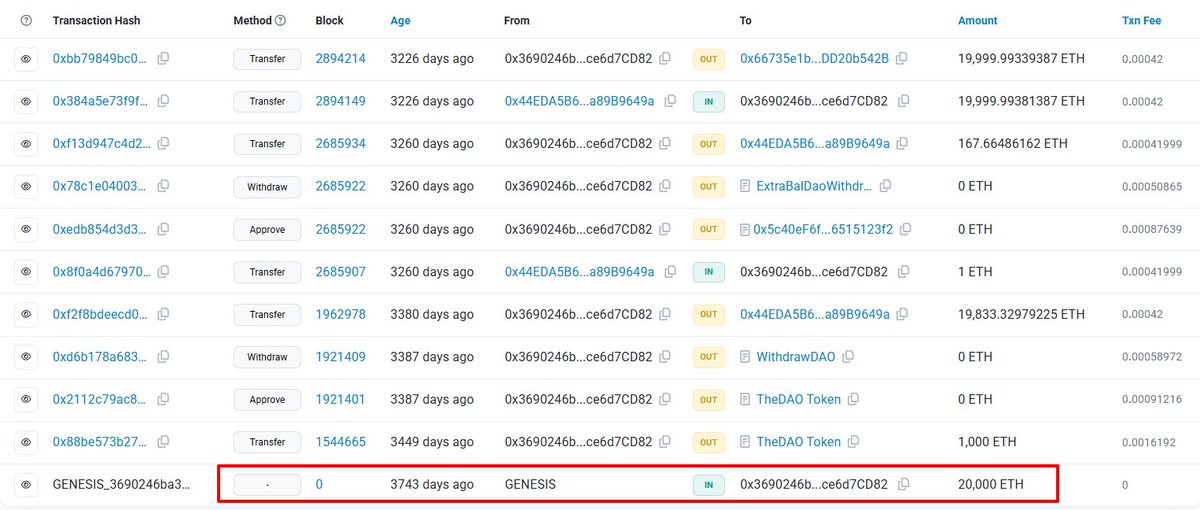Select the 167.66486162 ETH amount
Viewport: 1200px width, 510px height.
click(x=1012, y=144)
